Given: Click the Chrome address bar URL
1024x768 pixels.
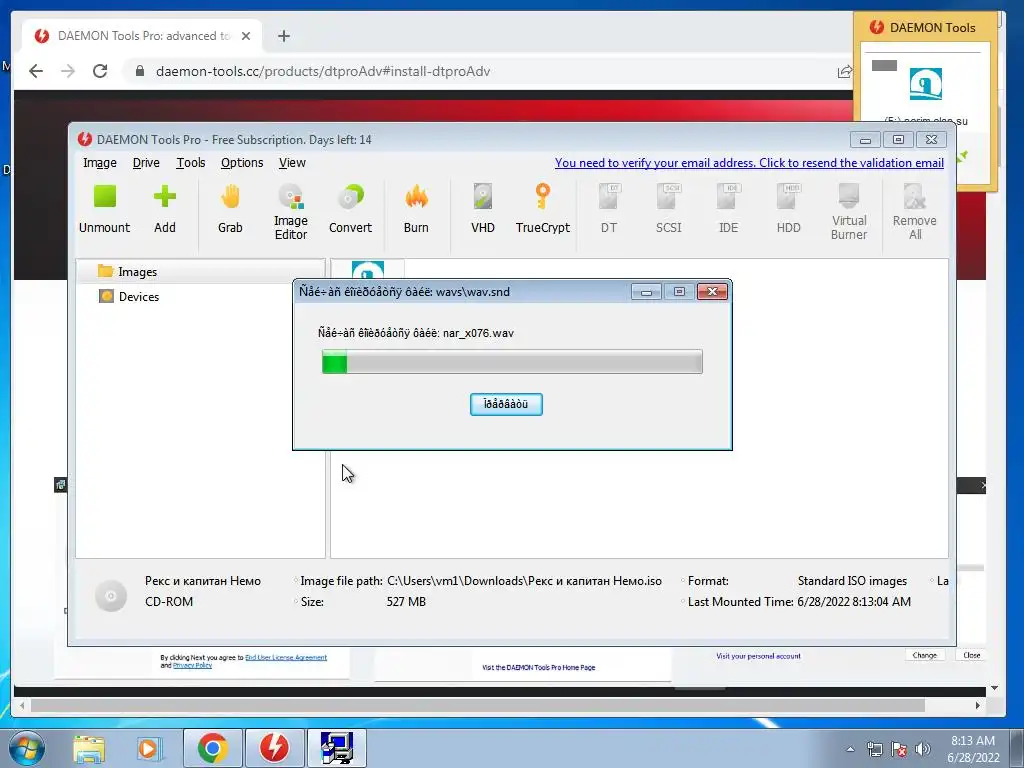Looking at the screenshot, I should click(x=323, y=71).
